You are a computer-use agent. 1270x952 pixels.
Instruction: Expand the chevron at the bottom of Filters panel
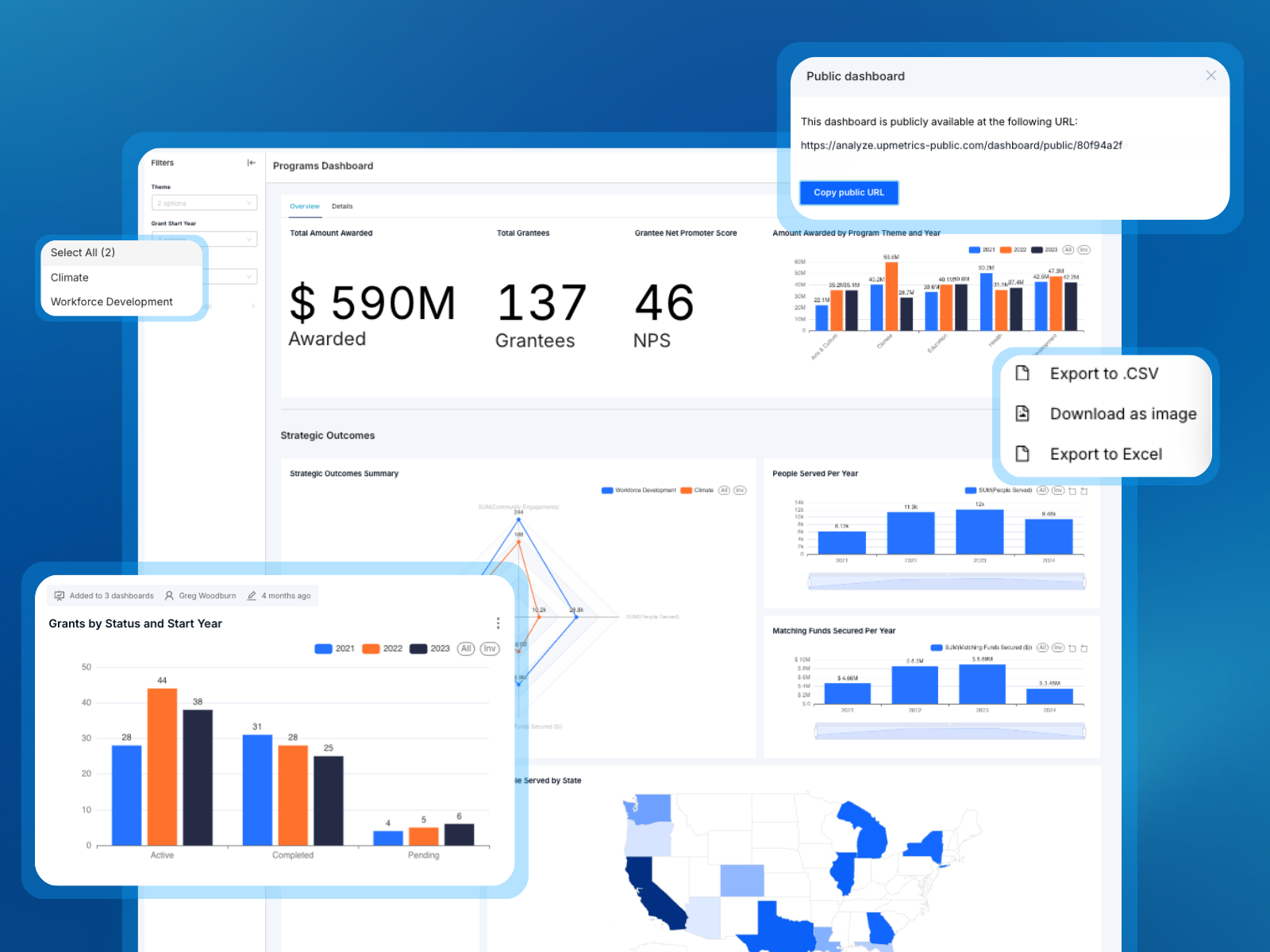tap(252, 304)
